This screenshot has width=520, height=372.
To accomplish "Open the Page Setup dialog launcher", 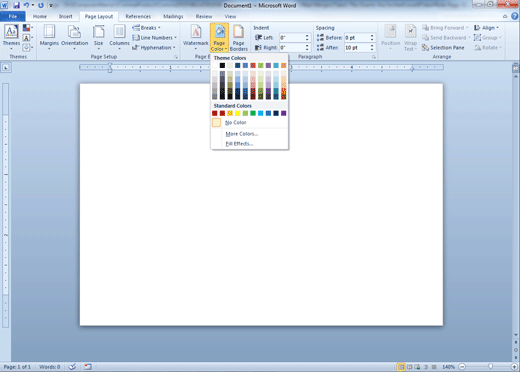I will coord(176,57).
